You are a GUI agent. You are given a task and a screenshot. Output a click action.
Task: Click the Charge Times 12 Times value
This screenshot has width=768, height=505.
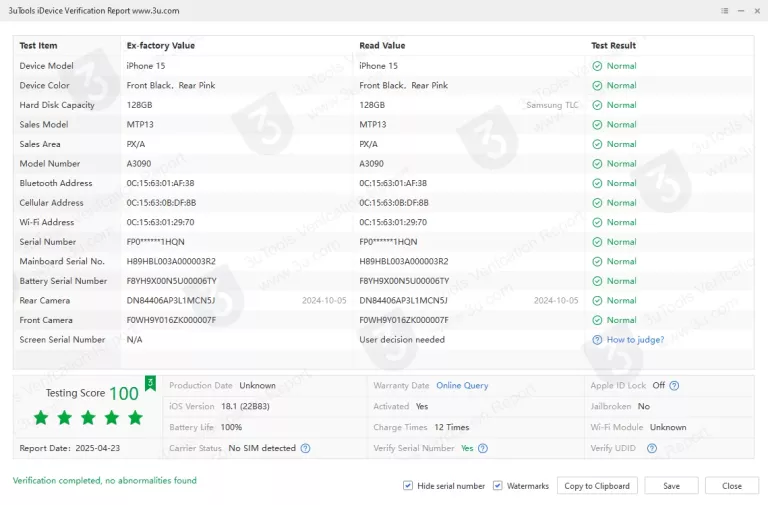[452, 428]
